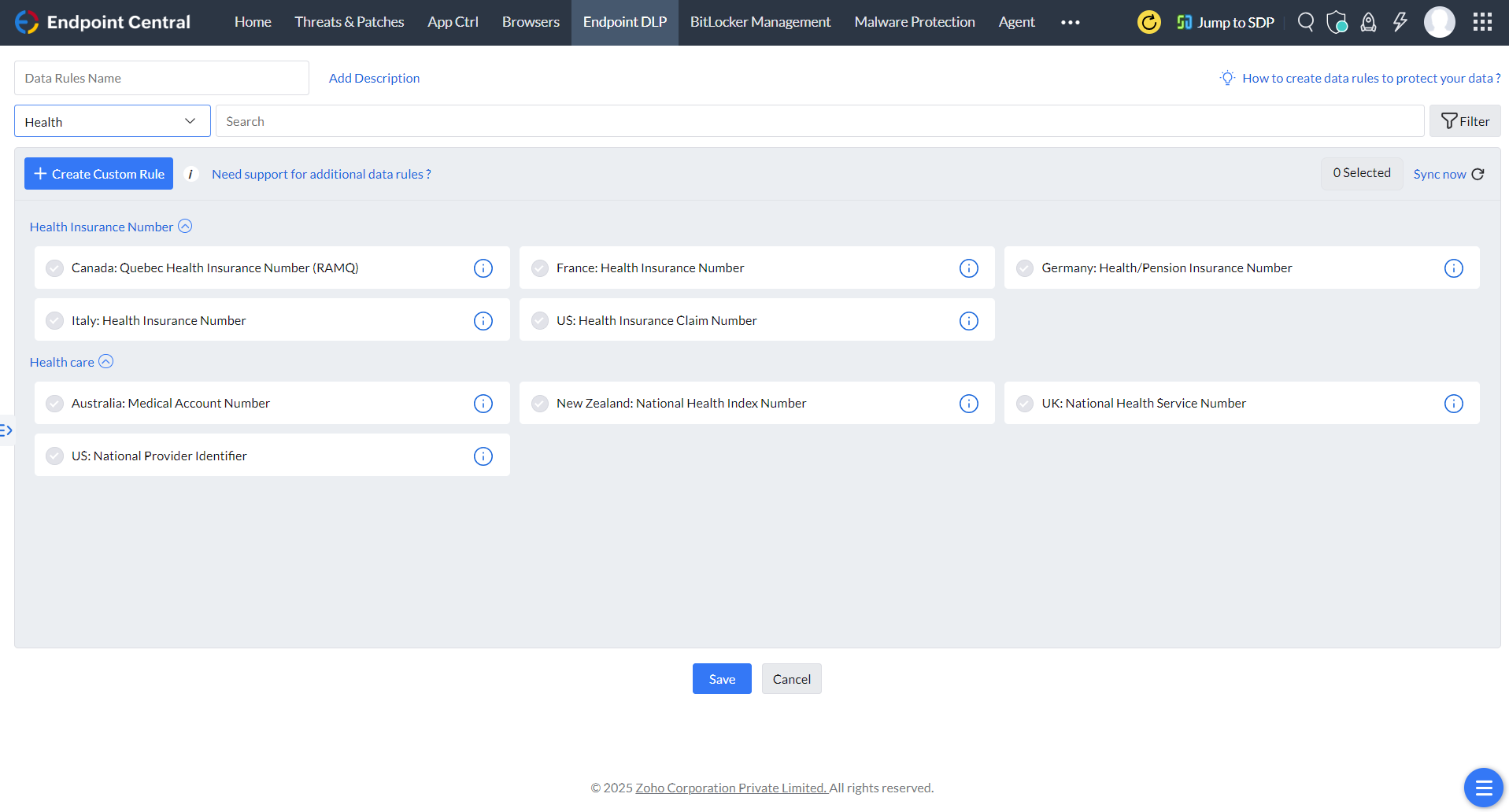Select US Health Insurance Claim Number rule
The height and width of the screenshot is (812, 1509).
540,321
